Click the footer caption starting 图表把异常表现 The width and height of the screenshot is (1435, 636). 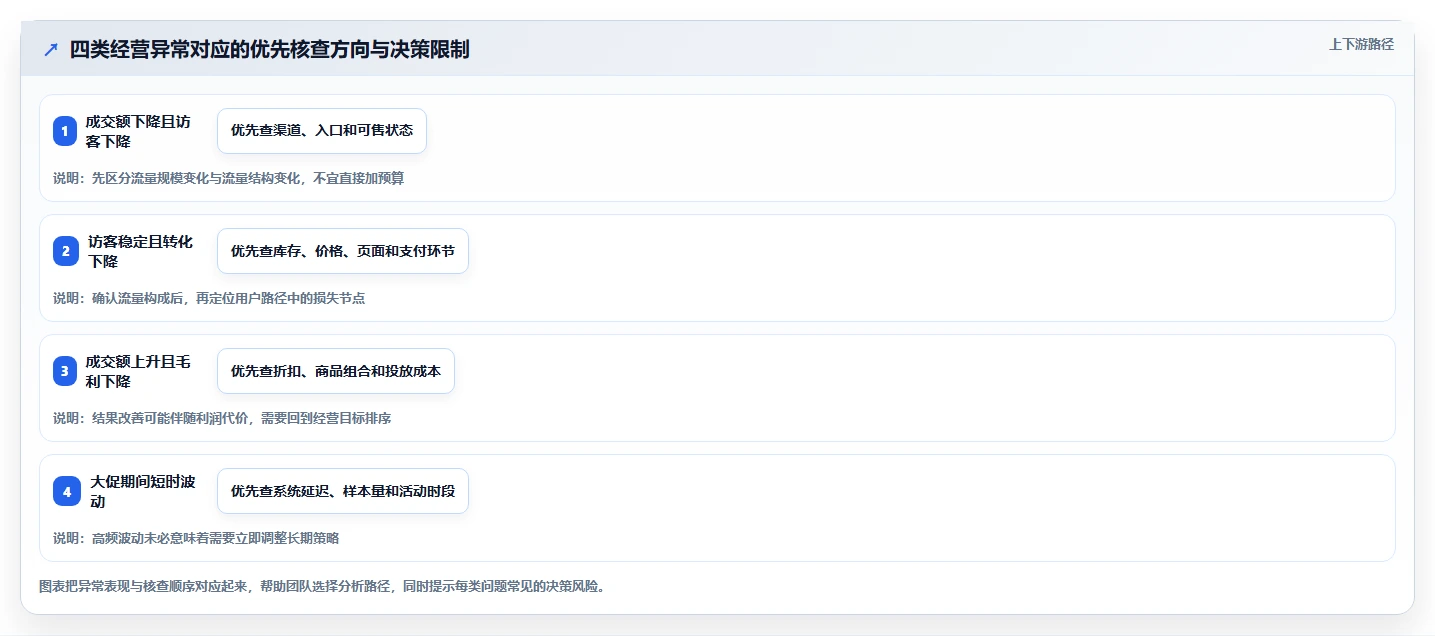click(322, 587)
